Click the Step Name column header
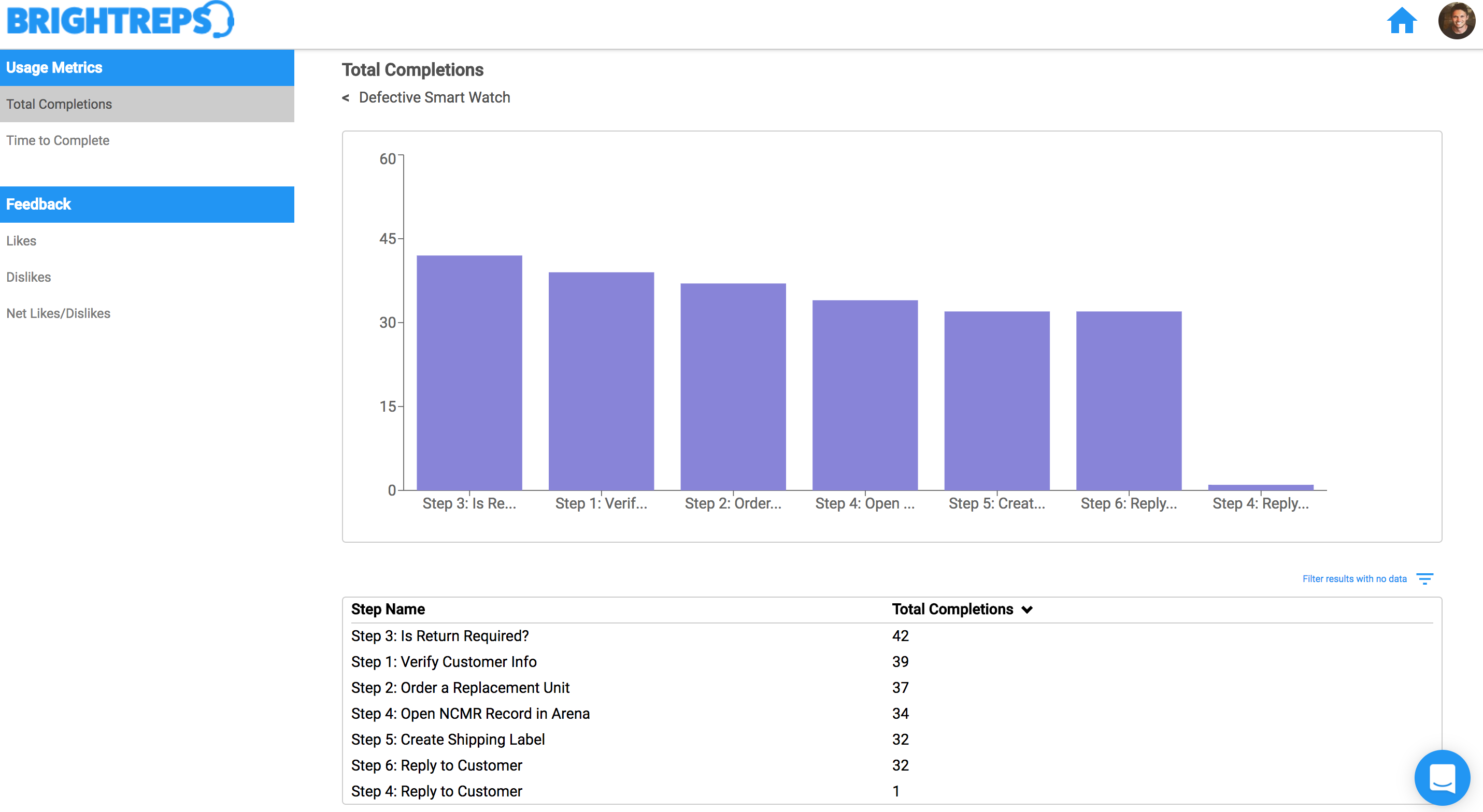 pos(388,610)
